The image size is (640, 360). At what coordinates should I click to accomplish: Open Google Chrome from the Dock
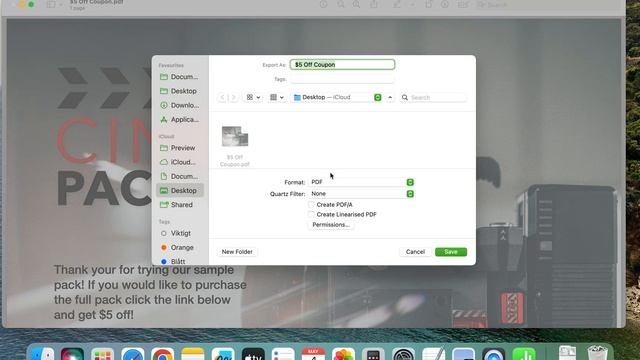pos(162,354)
